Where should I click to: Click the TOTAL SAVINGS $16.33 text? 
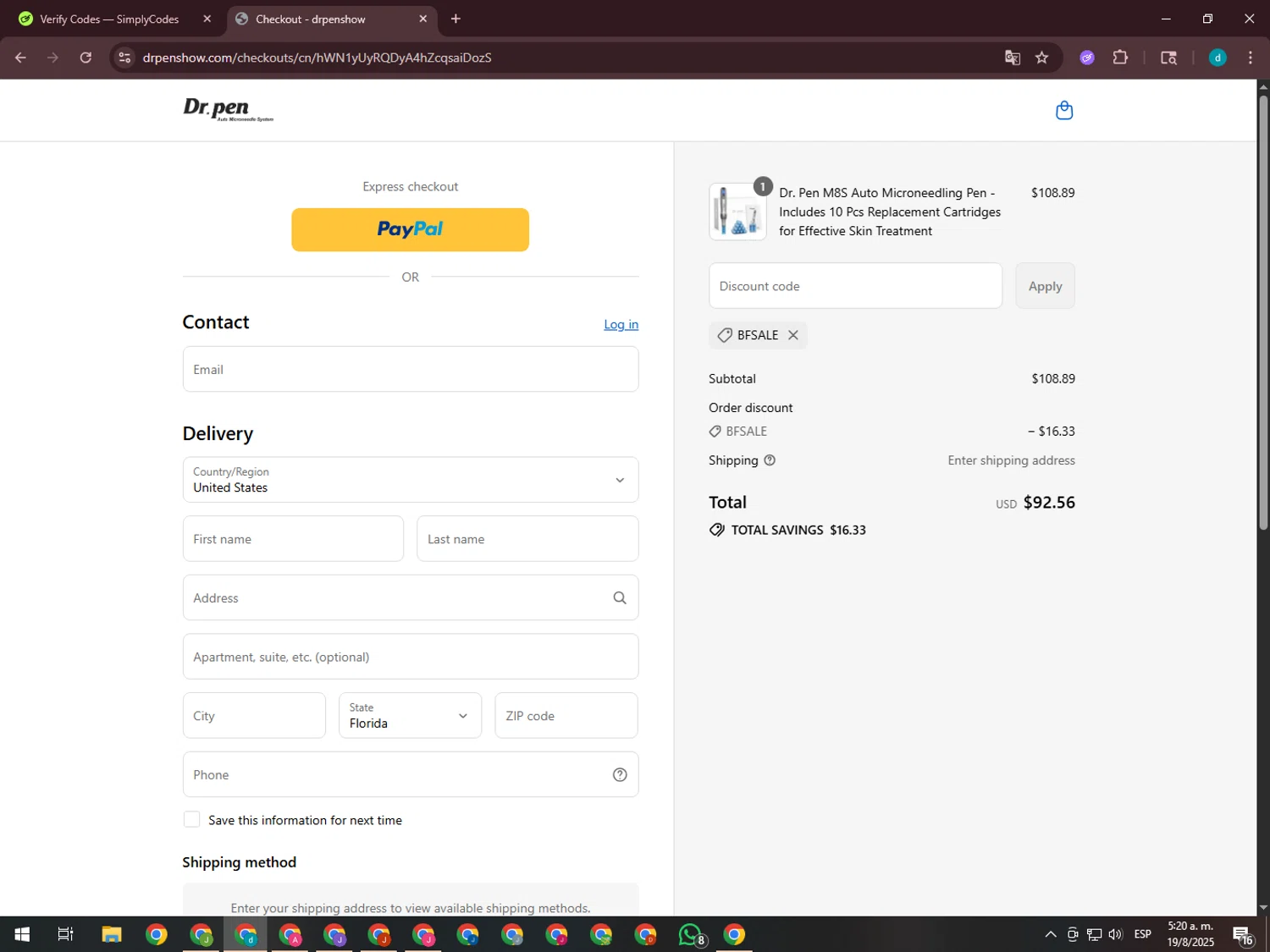point(798,530)
